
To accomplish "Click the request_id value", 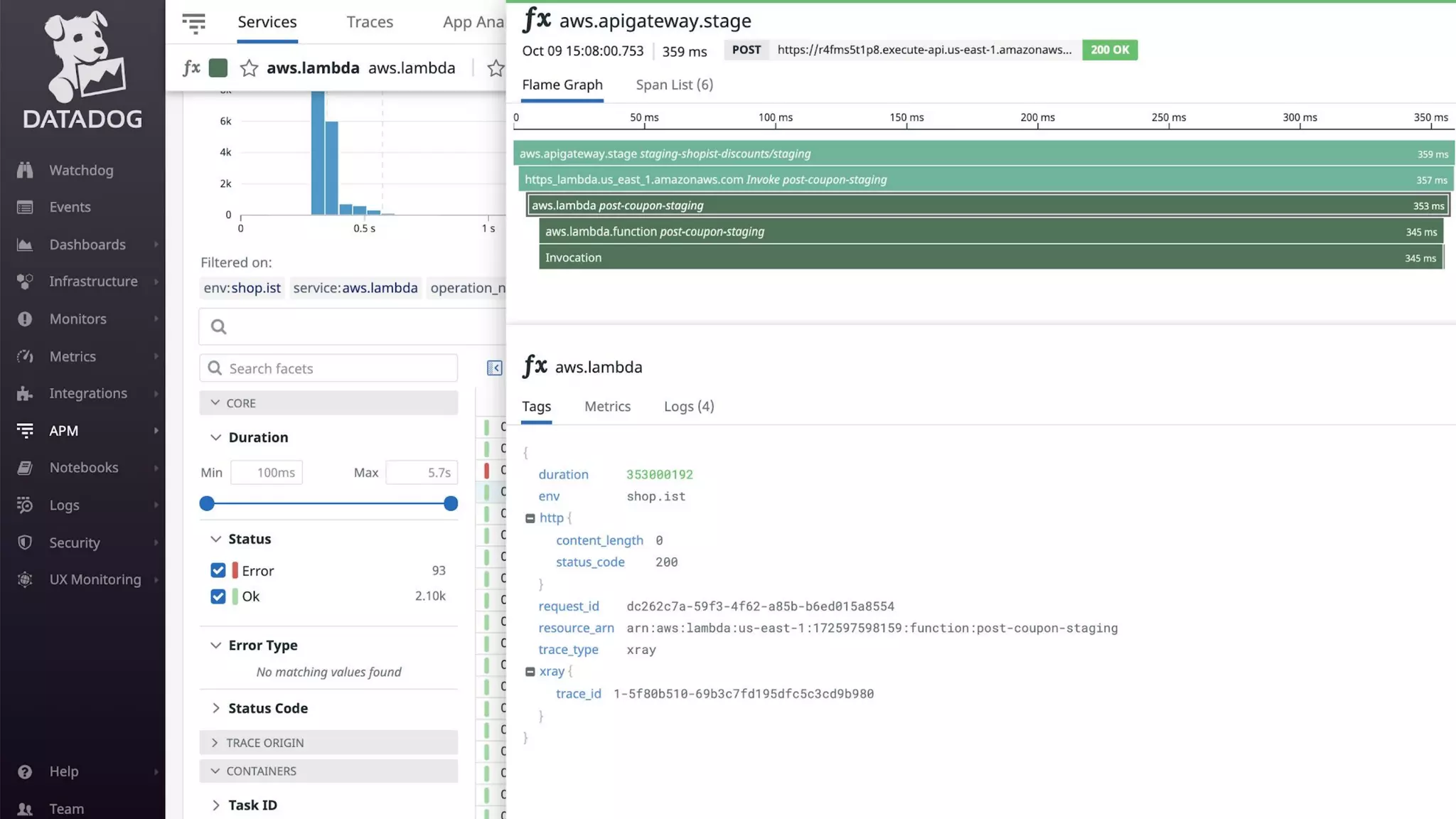I will coord(760,606).
